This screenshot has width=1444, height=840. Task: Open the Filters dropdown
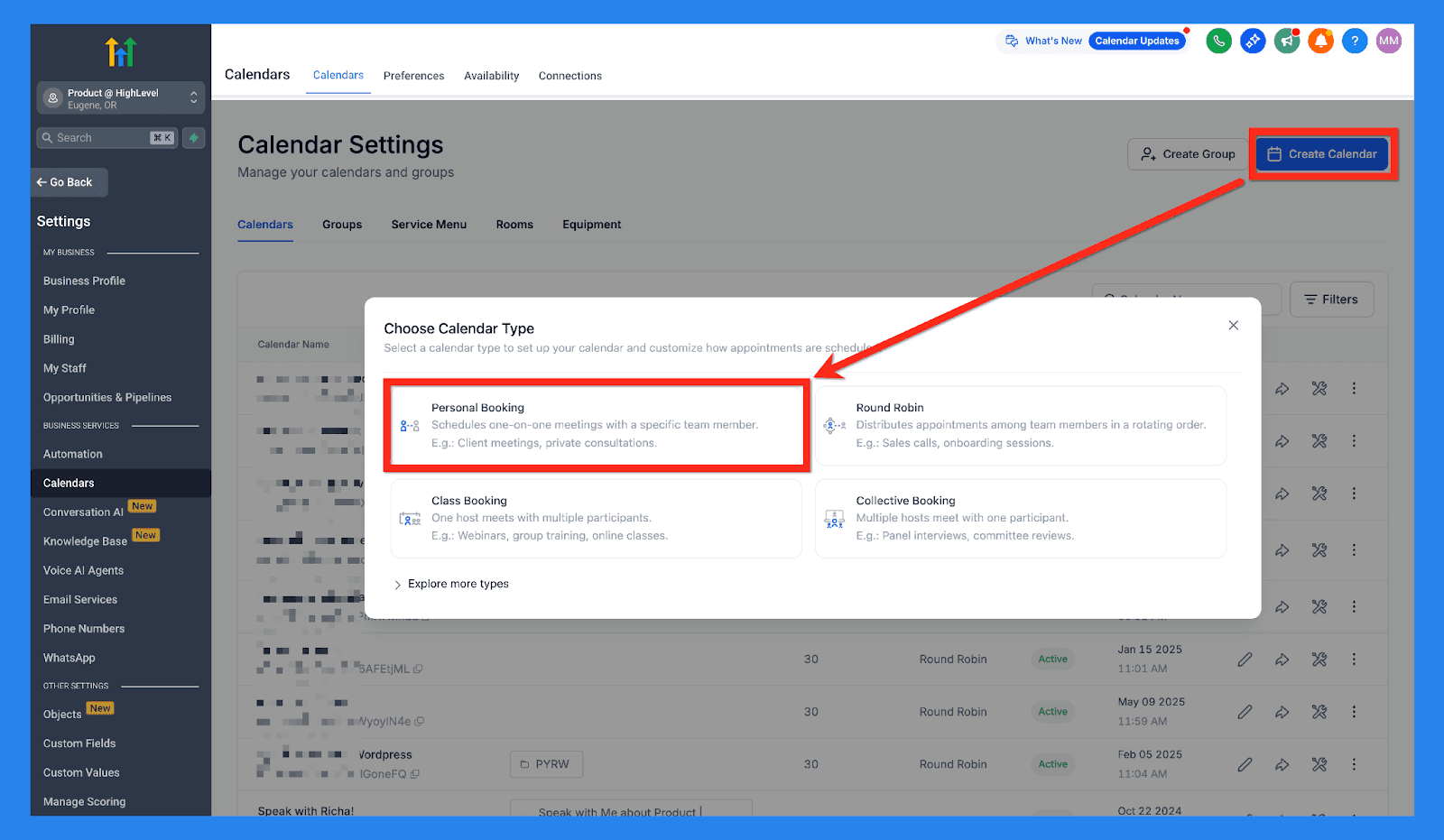click(x=1331, y=300)
